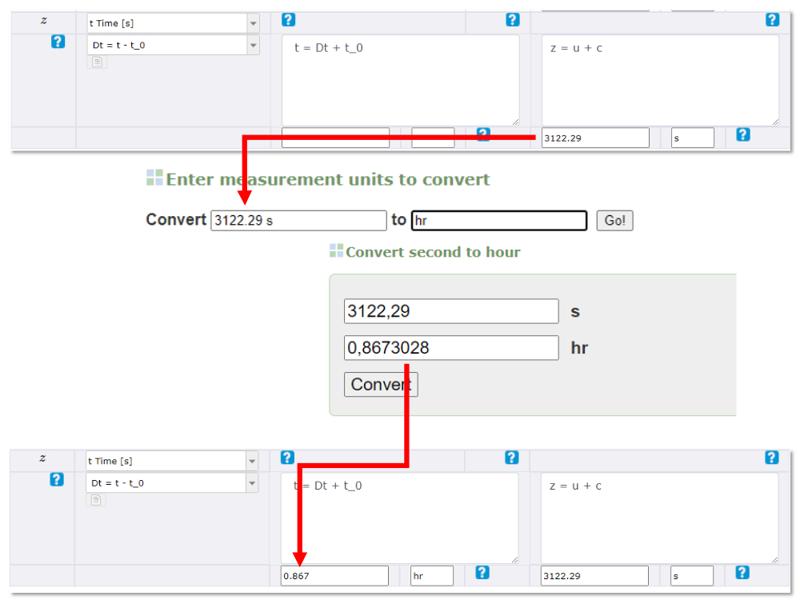The image size is (800, 600).
Task: Click help icon left of lower Dt formula dropdown
Action: 57,480
